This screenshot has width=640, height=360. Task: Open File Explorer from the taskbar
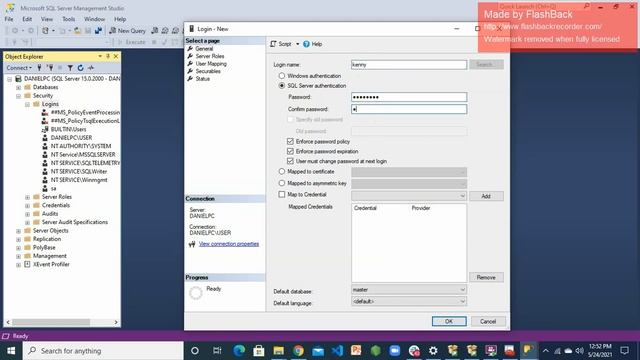278,351
